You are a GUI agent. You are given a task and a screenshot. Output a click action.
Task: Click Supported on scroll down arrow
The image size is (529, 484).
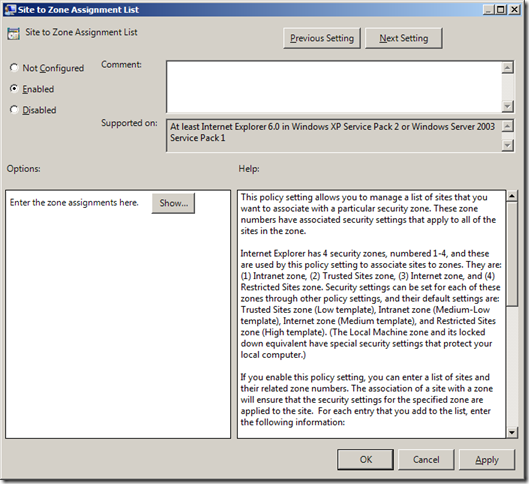(507, 145)
